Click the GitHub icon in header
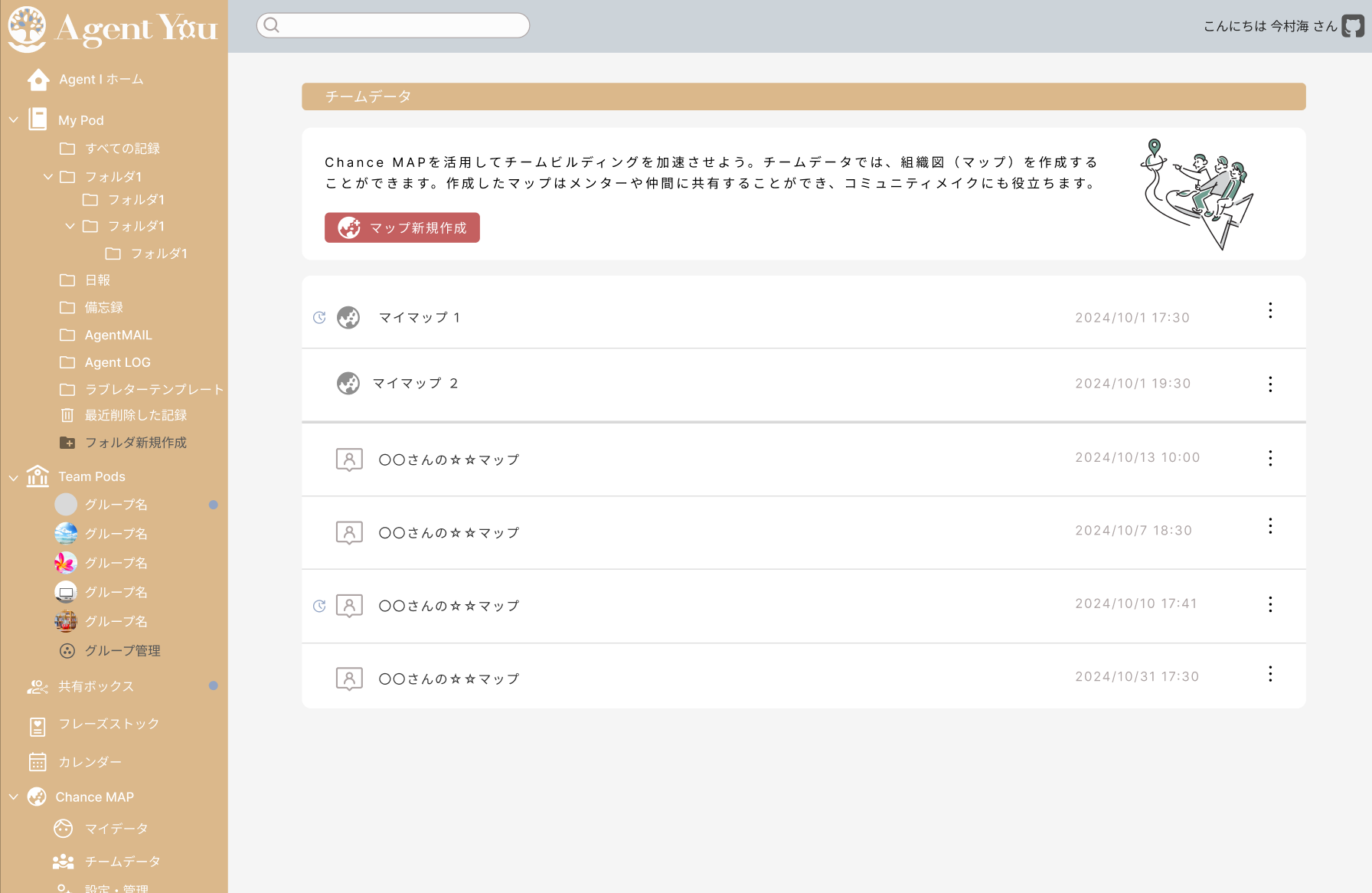This screenshot has width=1372, height=893. tap(1353, 26)
